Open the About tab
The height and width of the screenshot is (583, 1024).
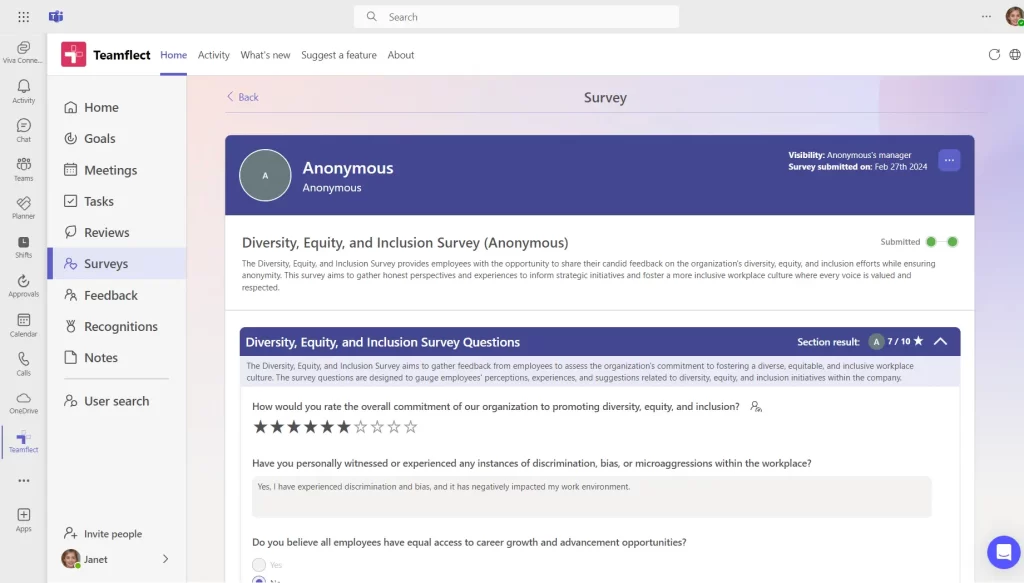coord(401,55)
